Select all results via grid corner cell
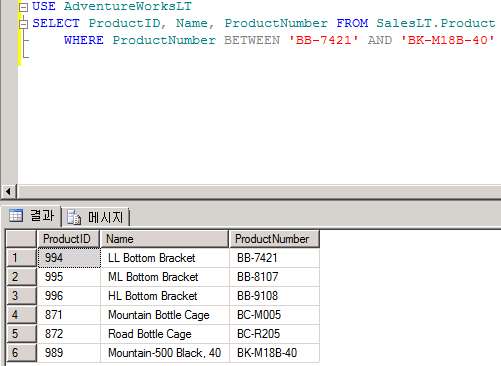 tap(21, 239)
